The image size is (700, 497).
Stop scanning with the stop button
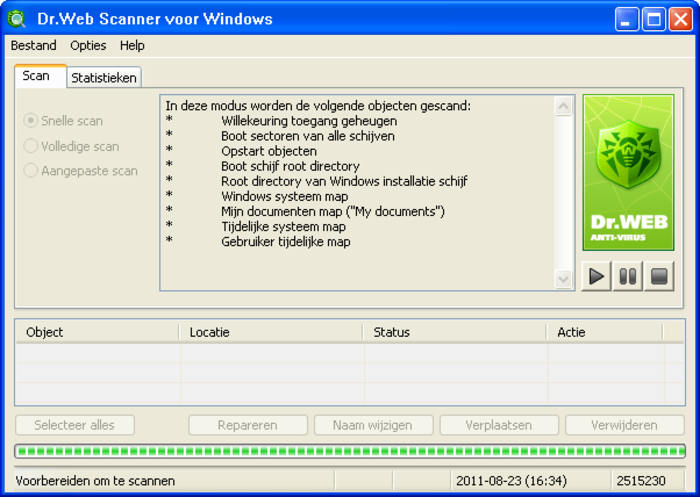click(x=659, y=276)
